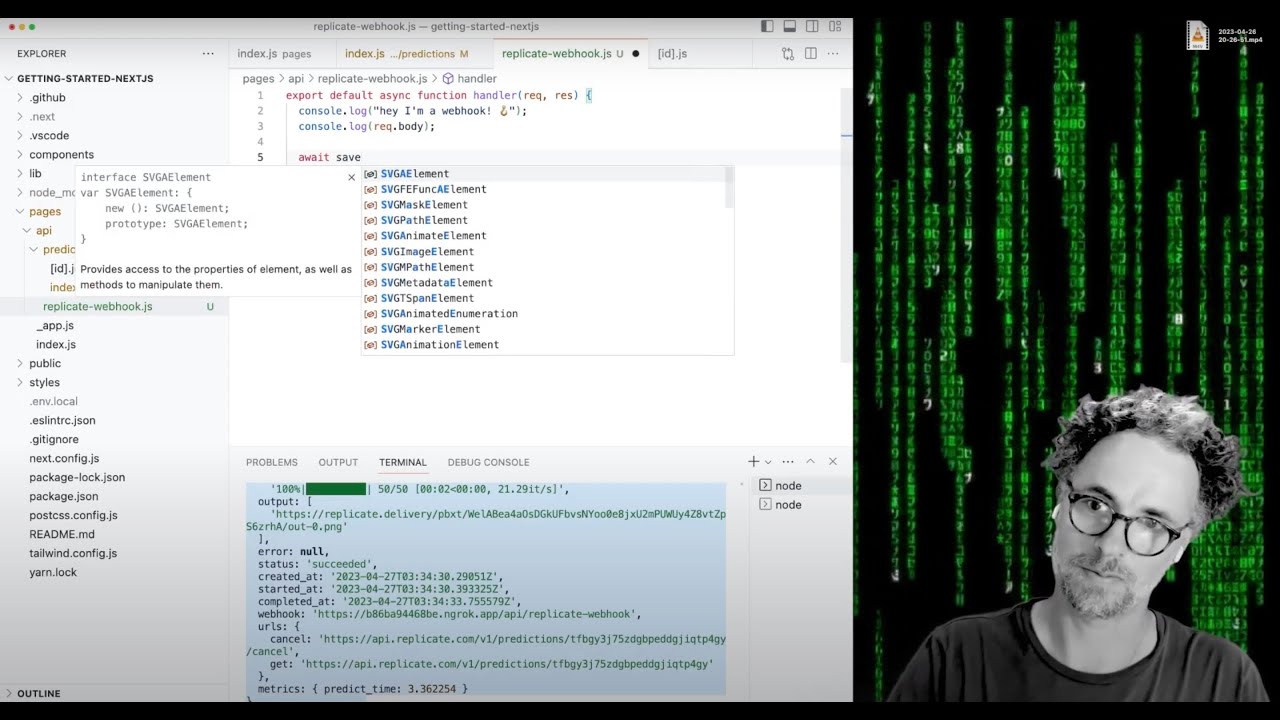This screenshot has height=720, width=1280.
Task: Open launch profile dropdown arrow
Action: pyautogui.click(x=768, y=462)
